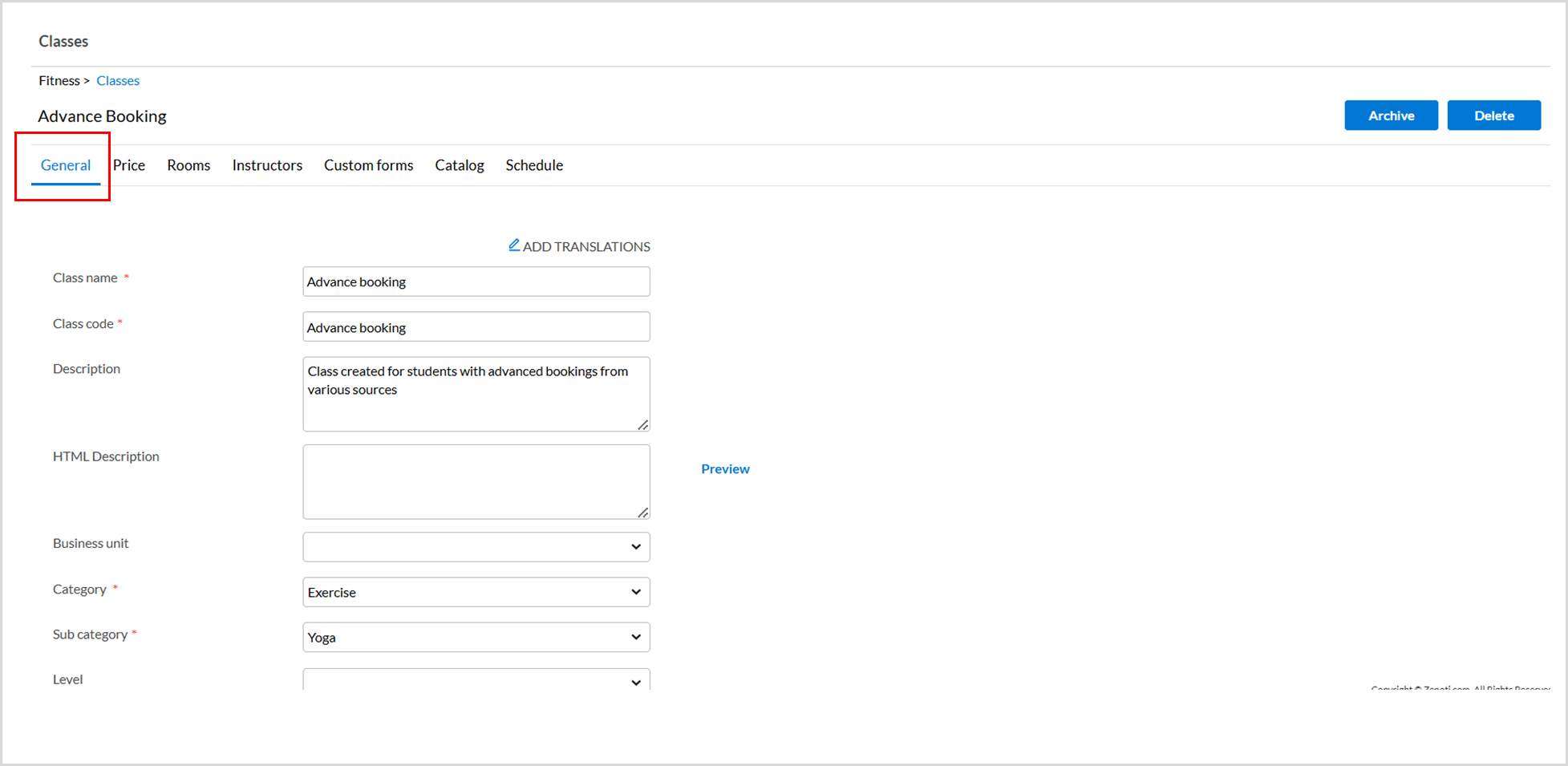This screenshot has height=766, width=1568.
Task: Expand the Level dropdown
Action: point(476,680)
